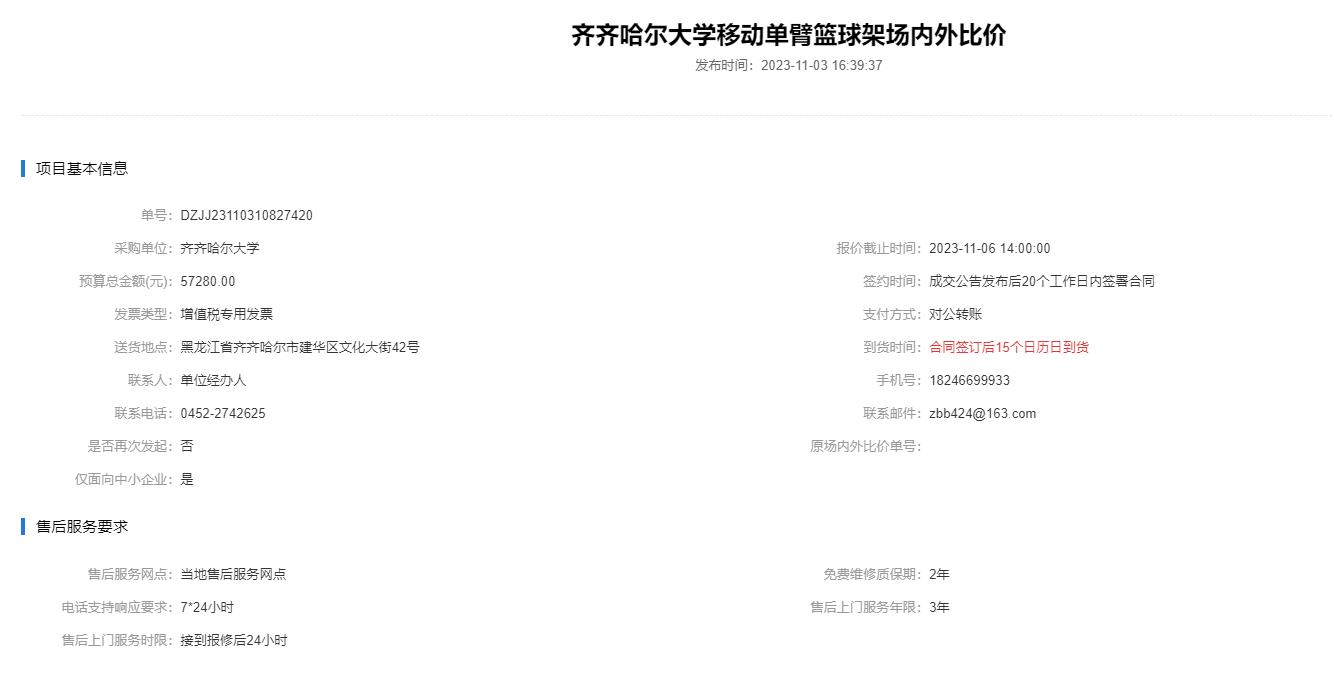The height and width of the screenshot is (677, 1334).
Task: Click the signing time text 成交公告发布后20个工作日内签署合同
Action: pyautogui.click(x=1041, y=281)
